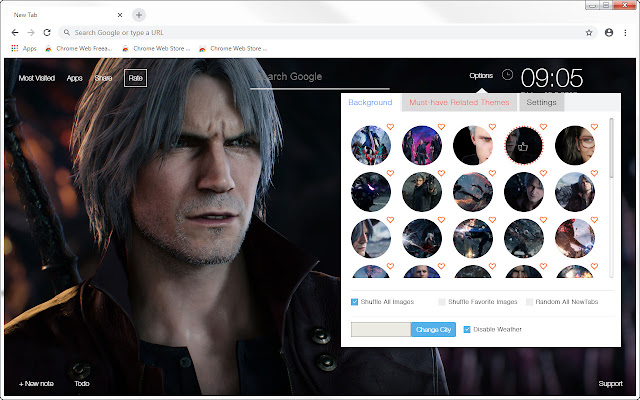Open a new tab with the plus button
The image size is (640, 400).
click(139, 15)
